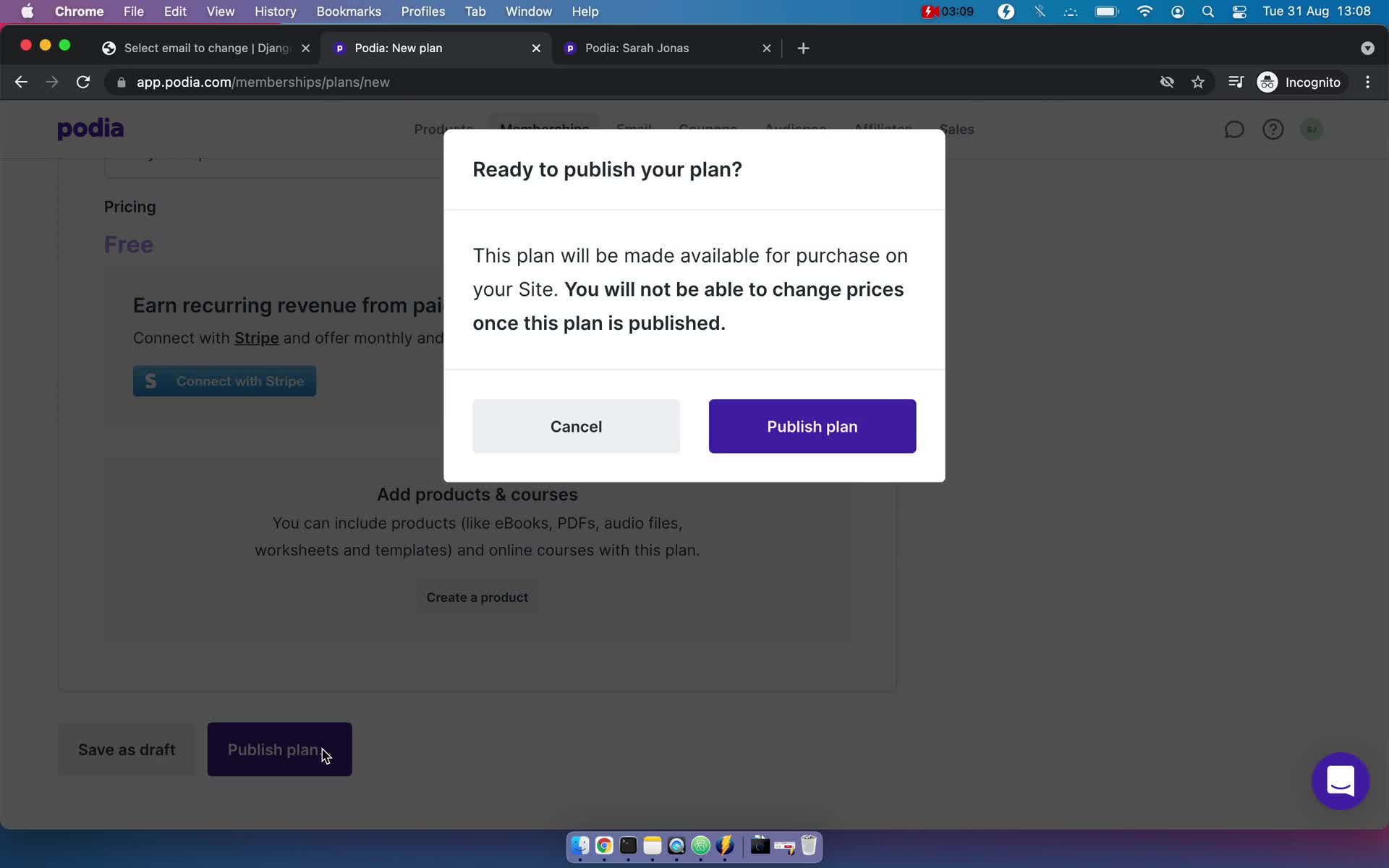This screenshot has height=868, width=1389.
Task: Click the download/extensions icon in toolbar
Action: (1237, 82)
